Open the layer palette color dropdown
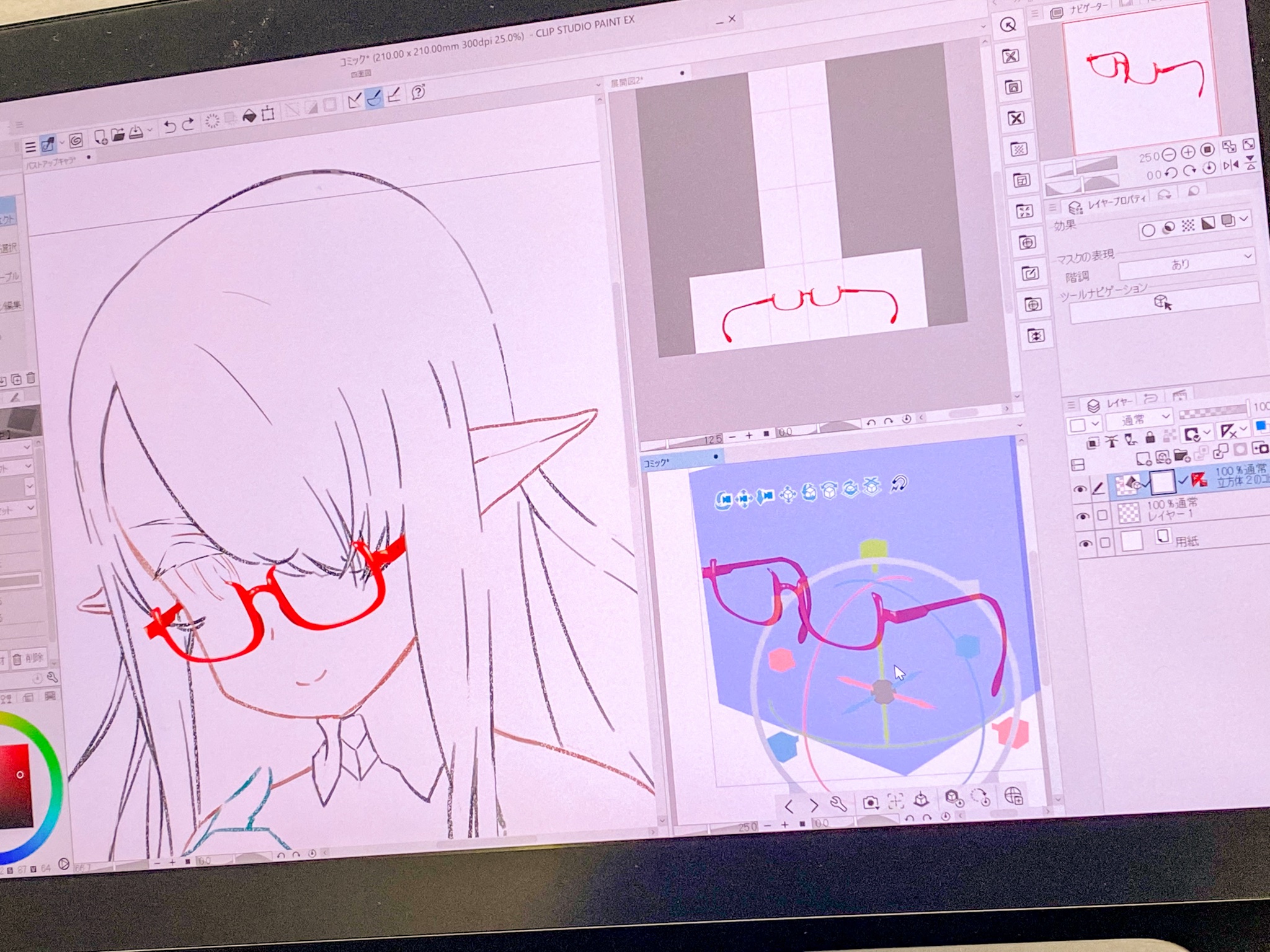This screenshot has width=1270, height=952. point(1084,425)
